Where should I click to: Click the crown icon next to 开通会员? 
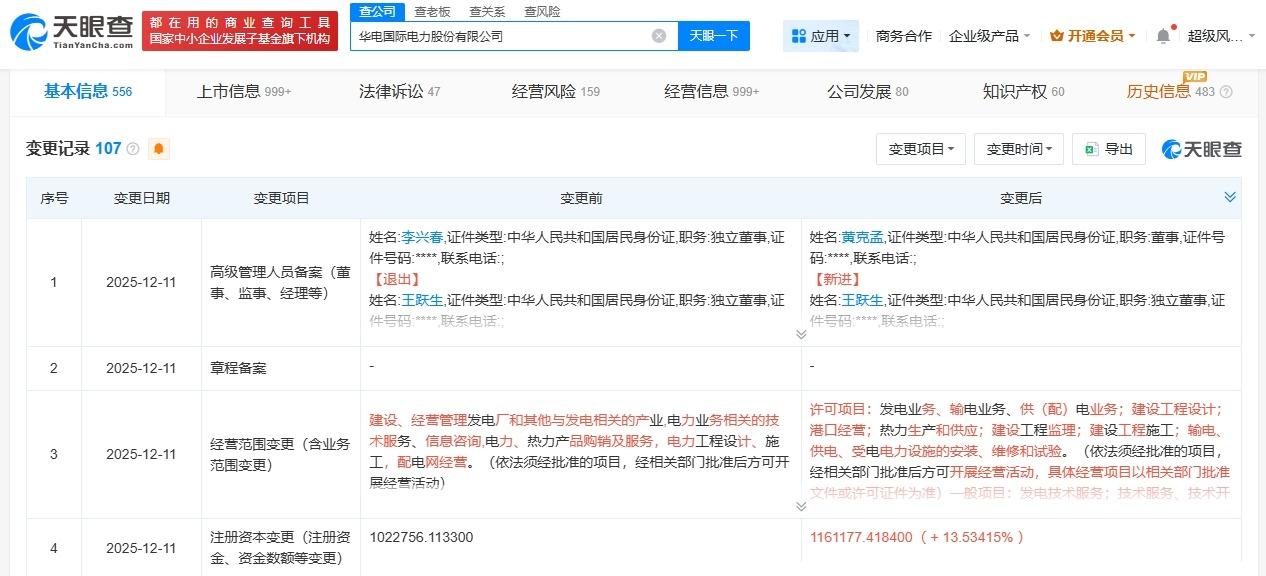(x=1055, y=35)
